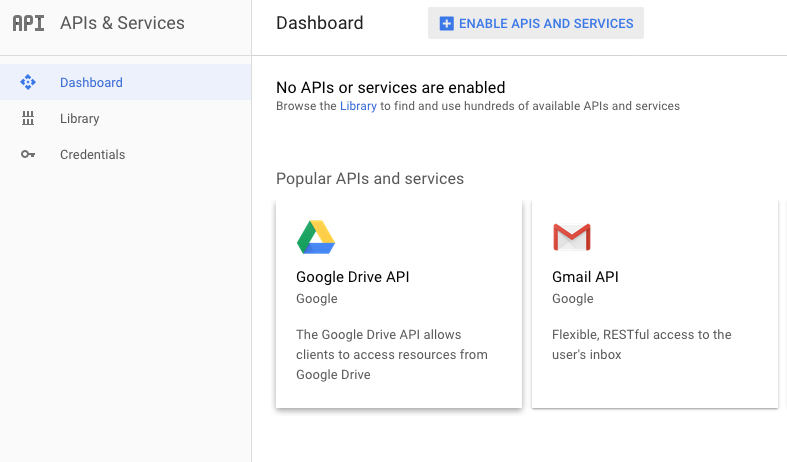Open the Dashboard menu item
The width and height of the screenshot is (787, 462).
125,82
